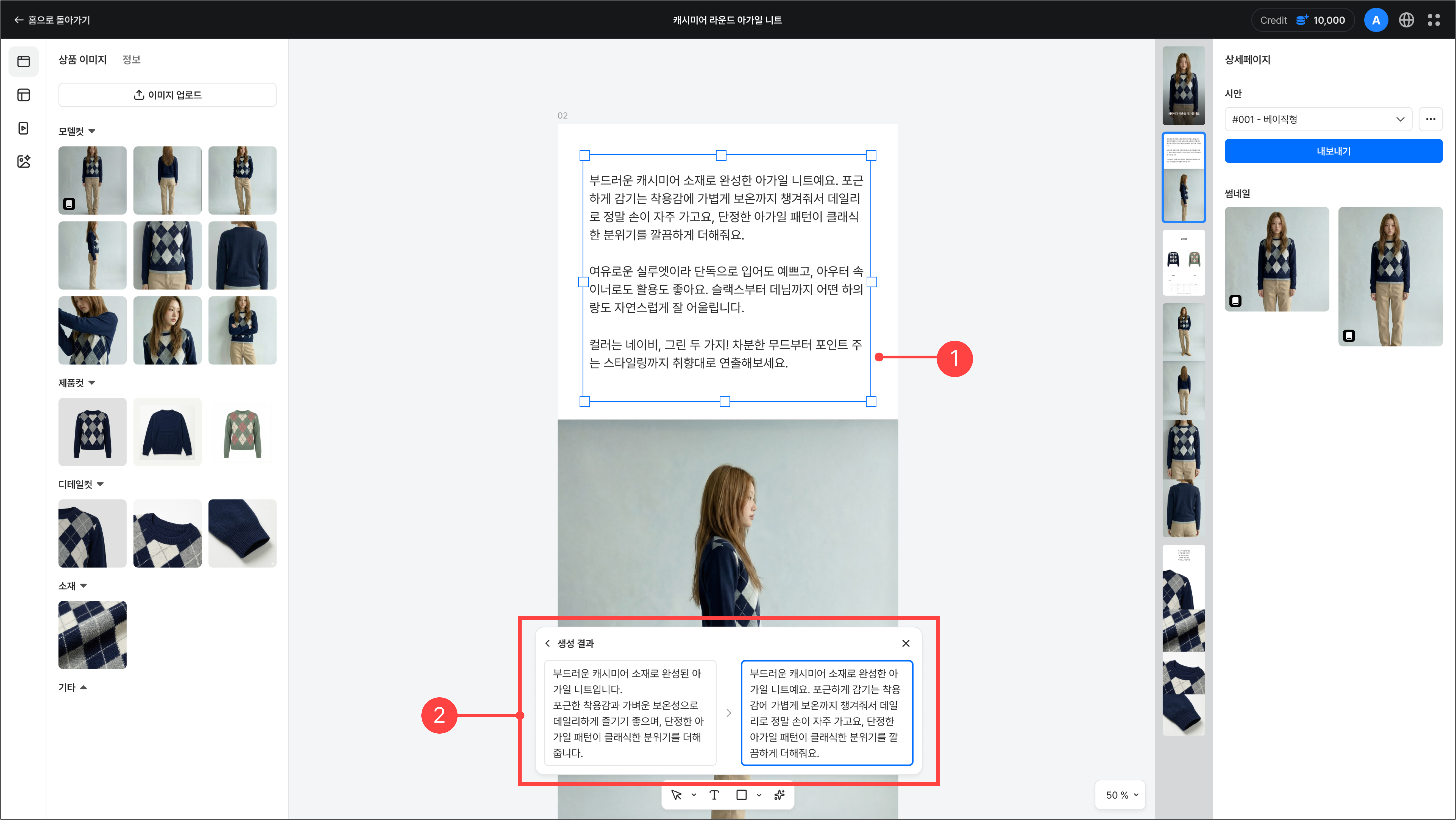Click the globe language icon
Viewport: 1456px width, 820px height.
[1406, 20]
